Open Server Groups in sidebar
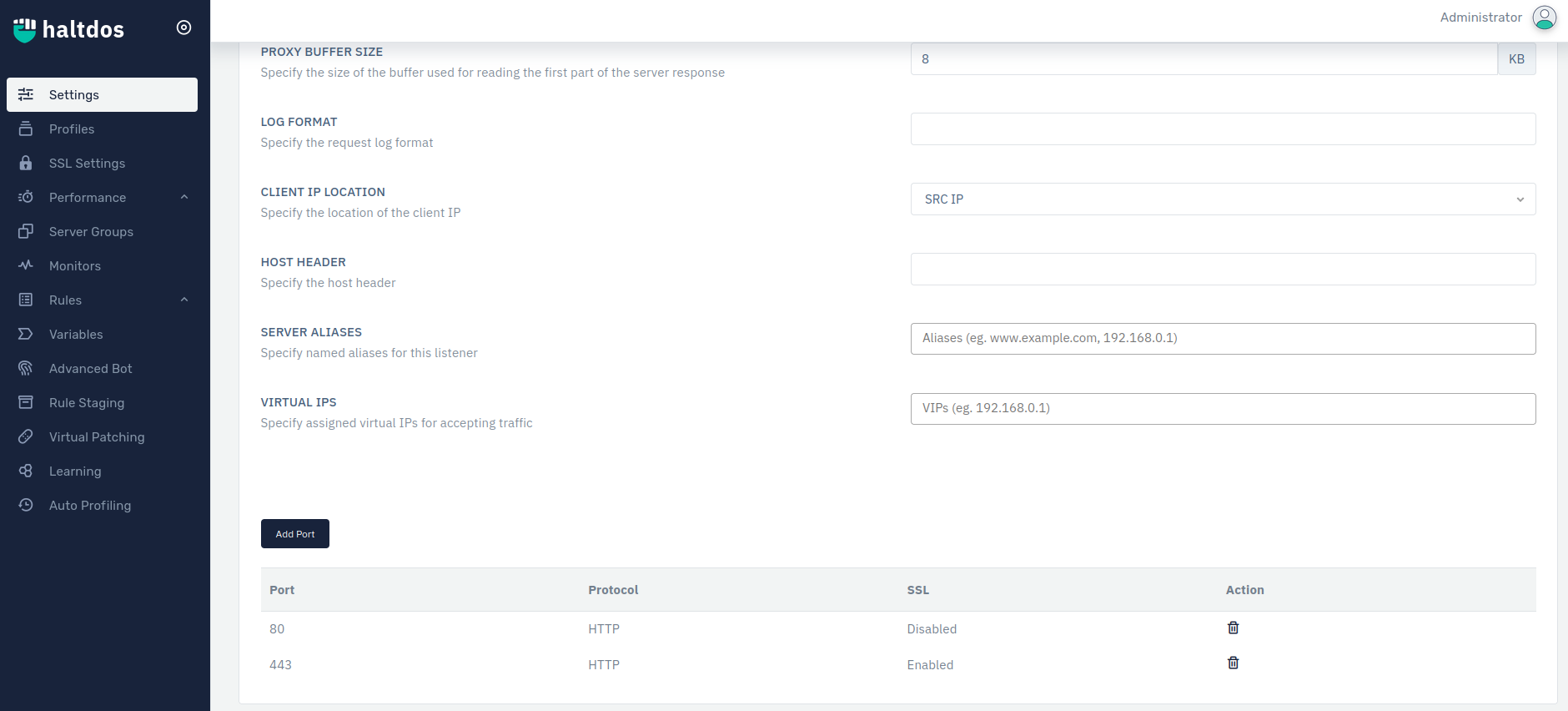 click(91, 232)
